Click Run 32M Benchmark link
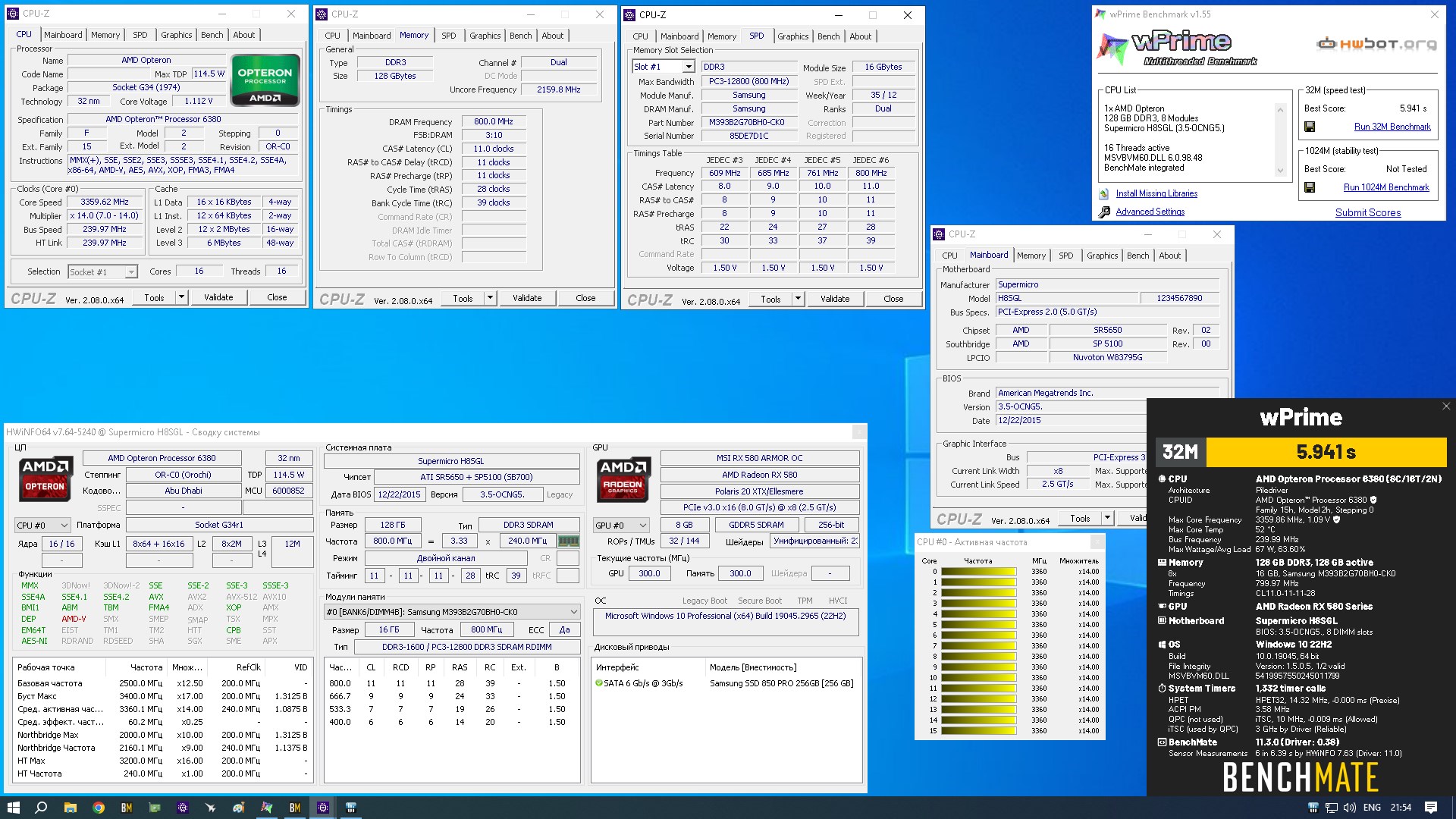Viewport: 1456px width, 819px height. coord(1392,127)
